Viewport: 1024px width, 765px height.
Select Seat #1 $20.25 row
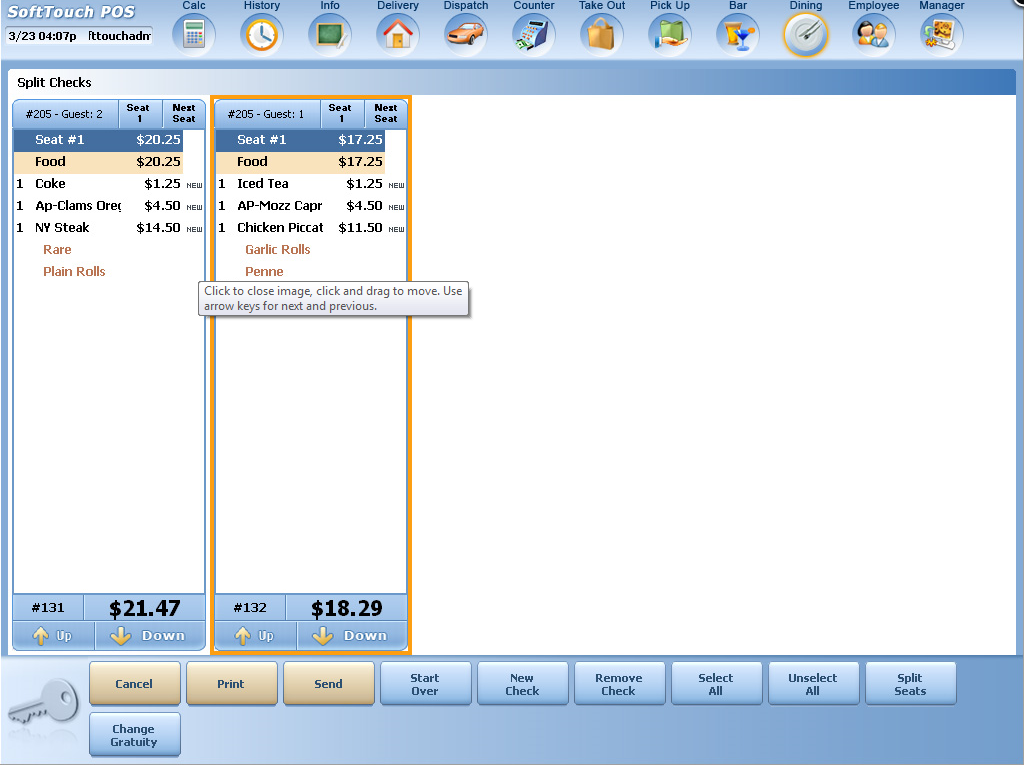pos(98,140)
